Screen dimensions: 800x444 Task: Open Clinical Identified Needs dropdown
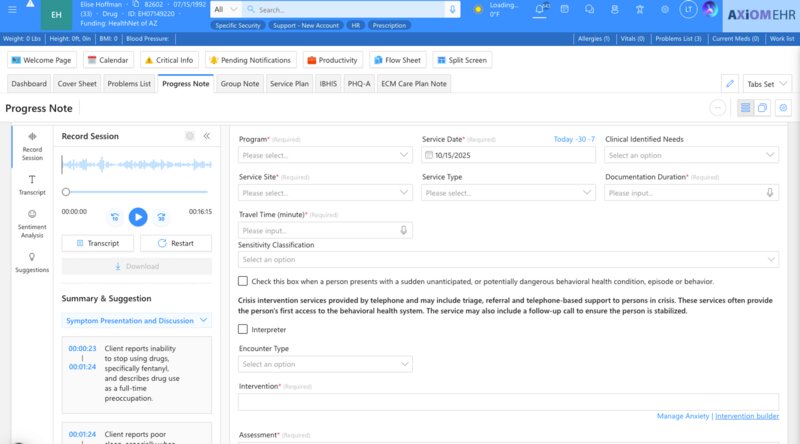click(x=691, y=155)
